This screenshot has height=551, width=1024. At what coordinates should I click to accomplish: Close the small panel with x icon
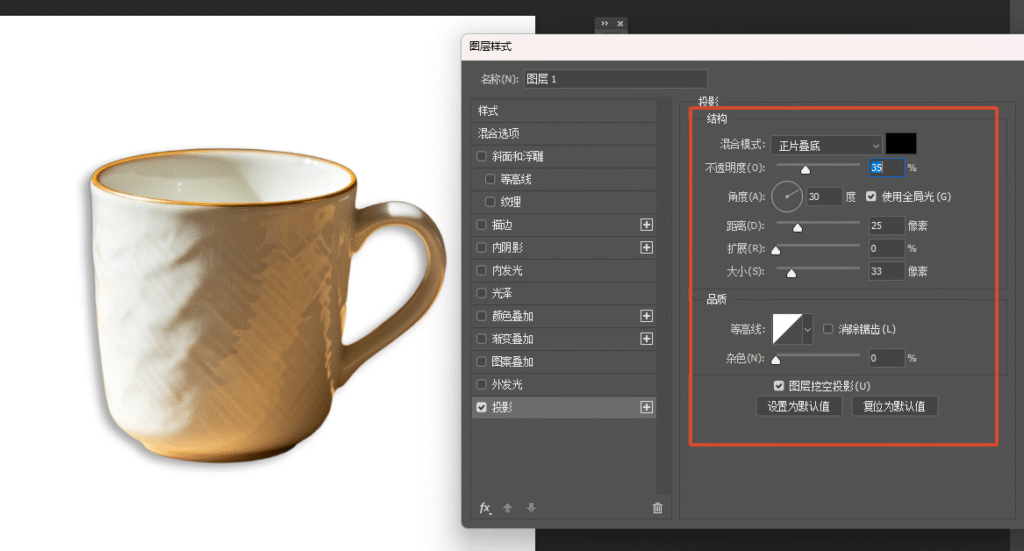(620, 24)
